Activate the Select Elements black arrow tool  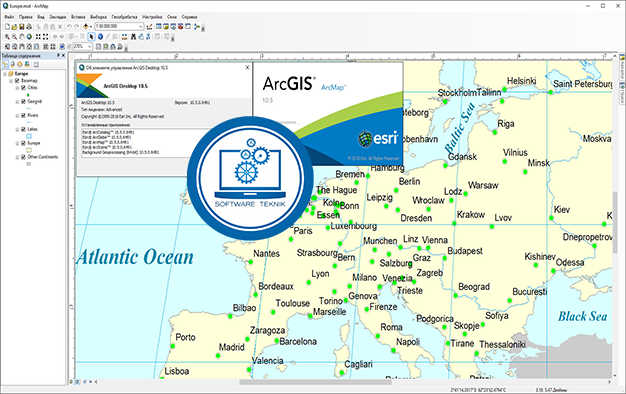coord(91,36)
